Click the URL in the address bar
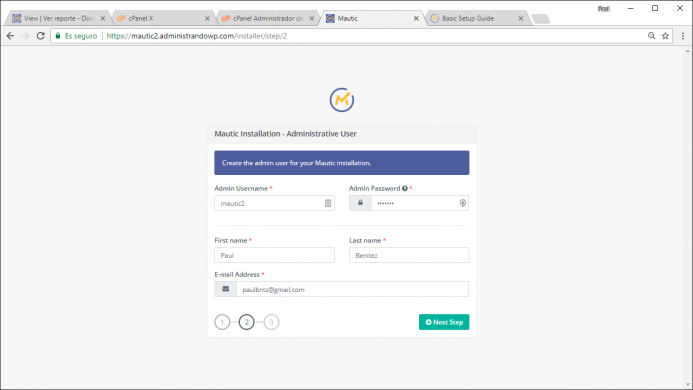 (x=197, y=36)
